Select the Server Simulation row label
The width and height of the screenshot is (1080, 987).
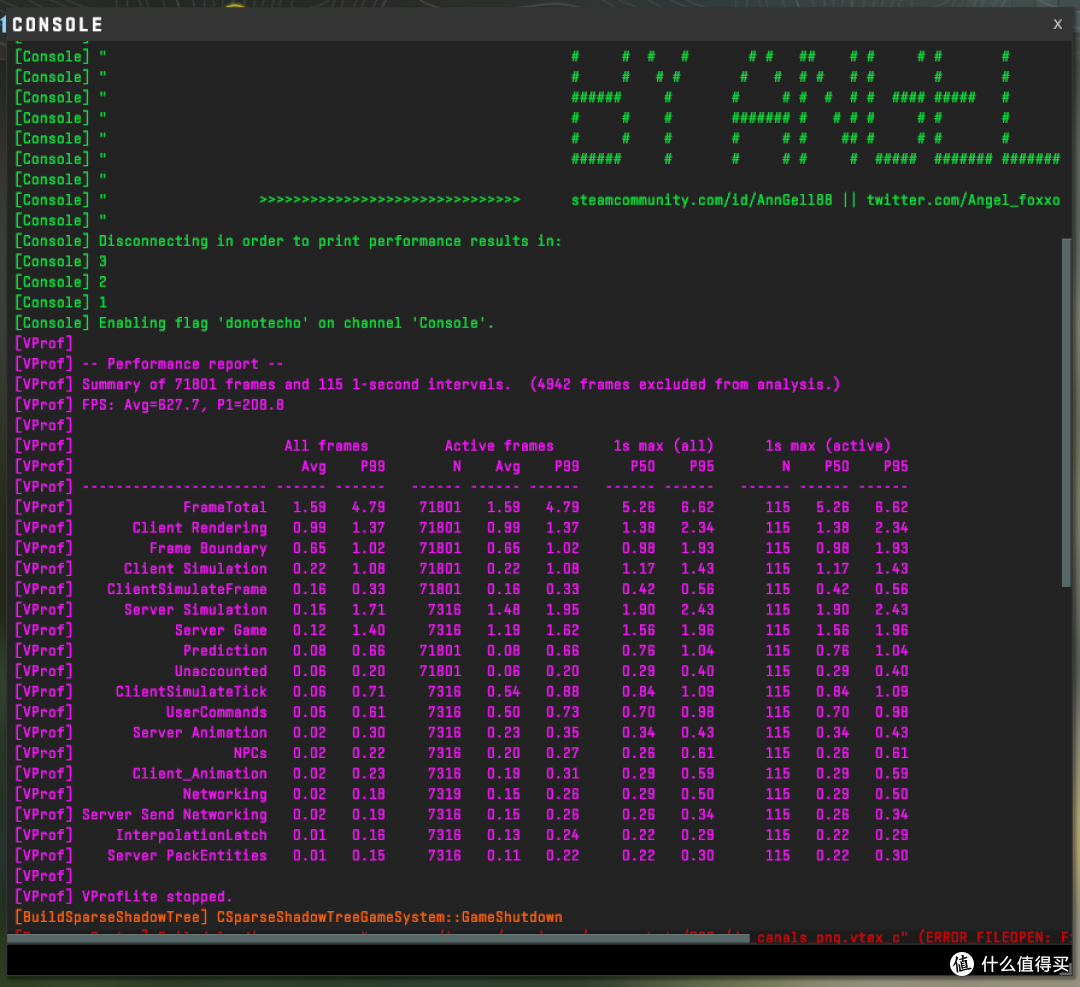pos(196,610)
